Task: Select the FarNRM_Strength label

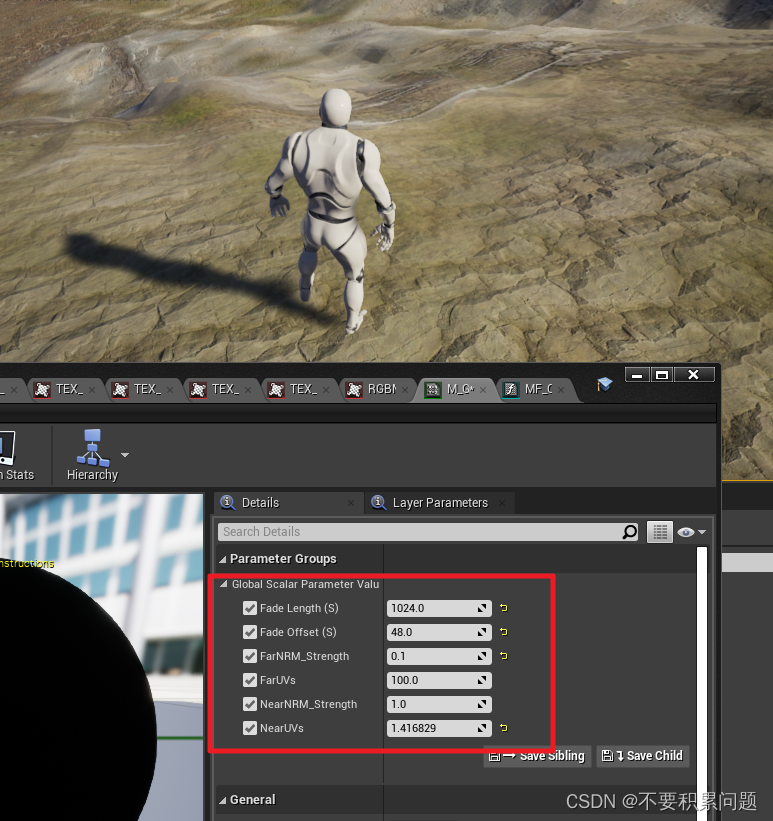Action: click(x=304, y=657)
